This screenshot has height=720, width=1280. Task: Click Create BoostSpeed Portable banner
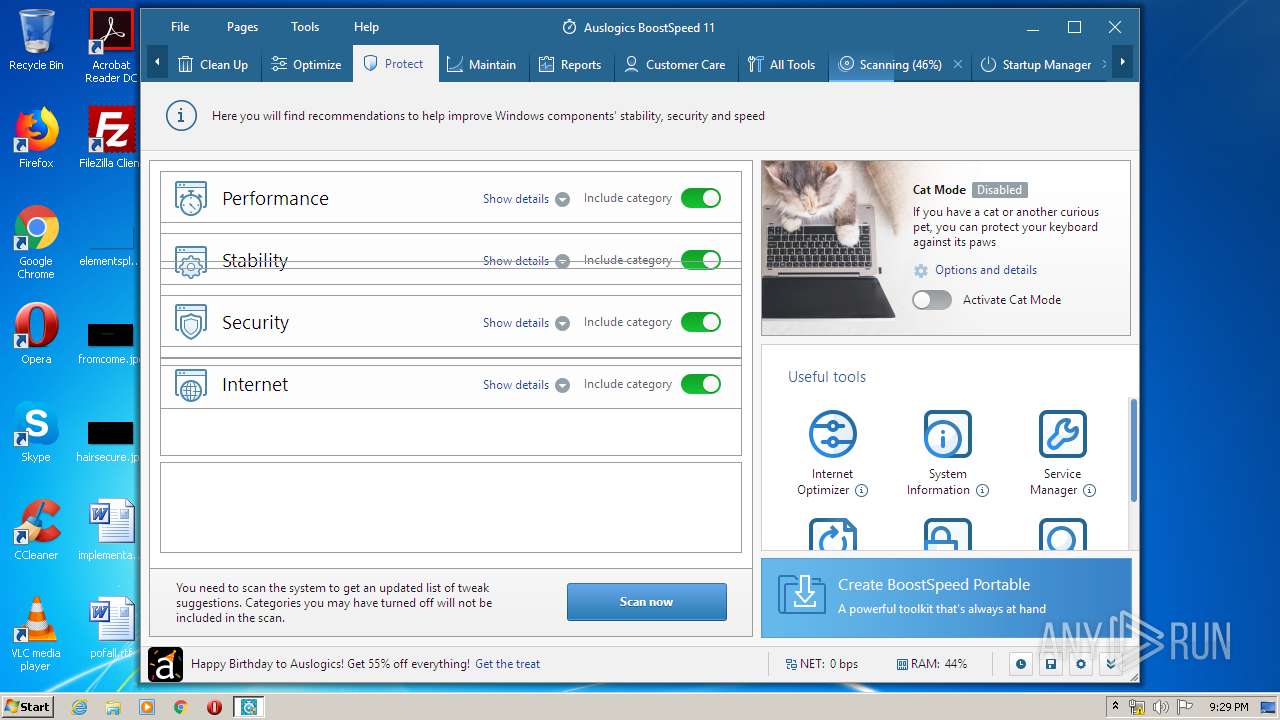(946, 597)
